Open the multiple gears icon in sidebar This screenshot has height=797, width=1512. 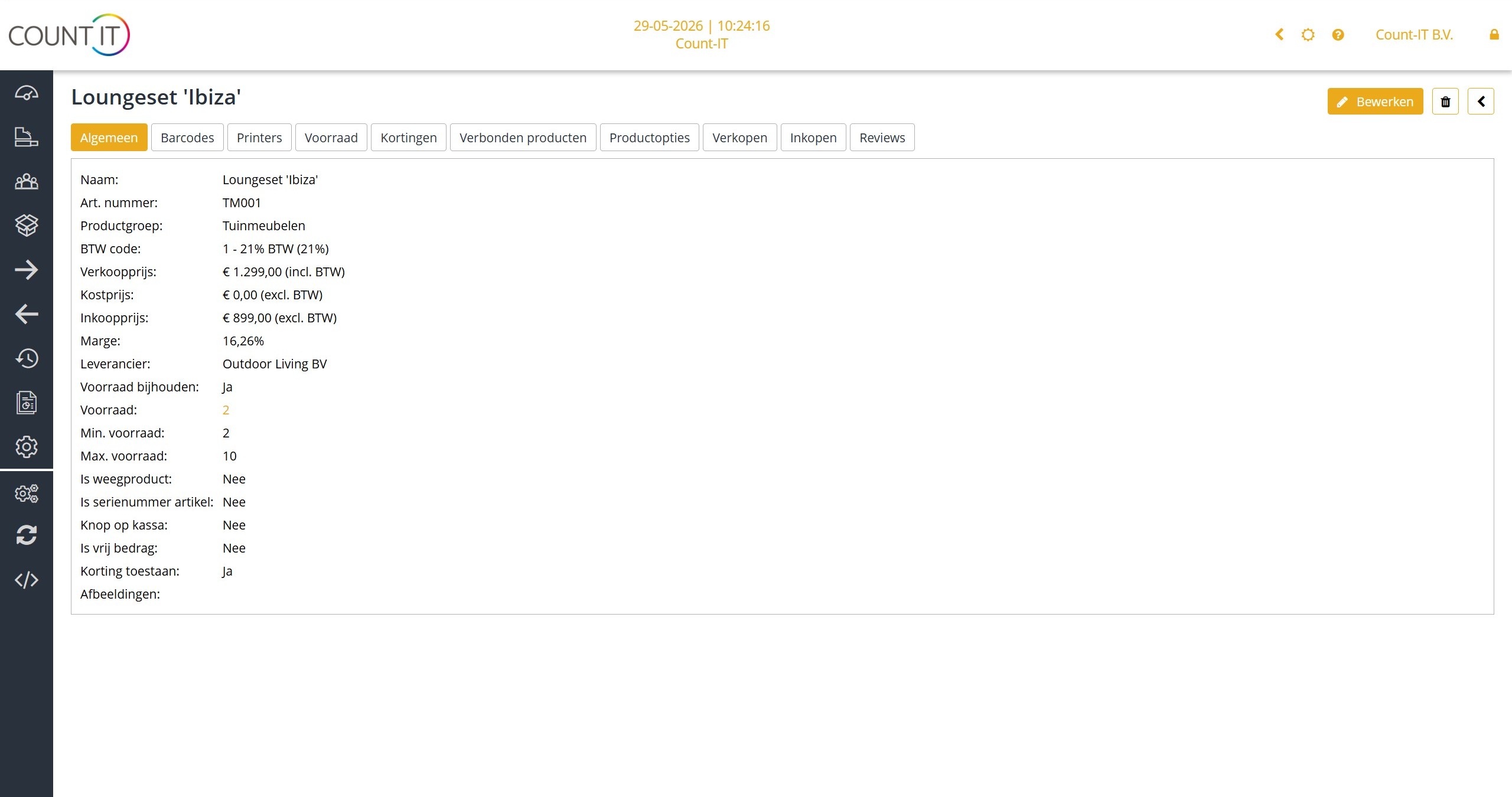click(26, 494)
